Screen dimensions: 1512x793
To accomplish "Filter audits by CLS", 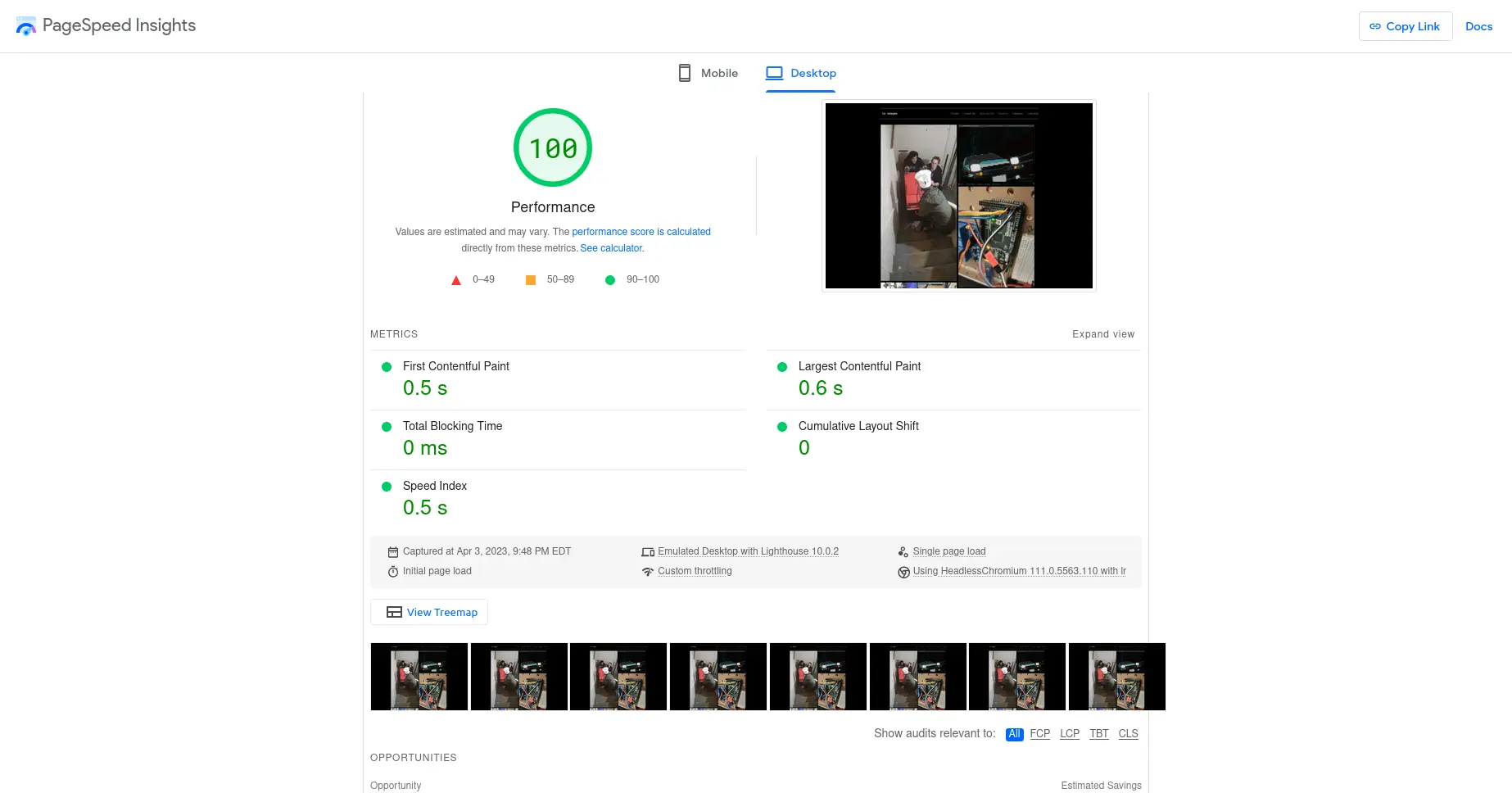I will (1129, 734).
